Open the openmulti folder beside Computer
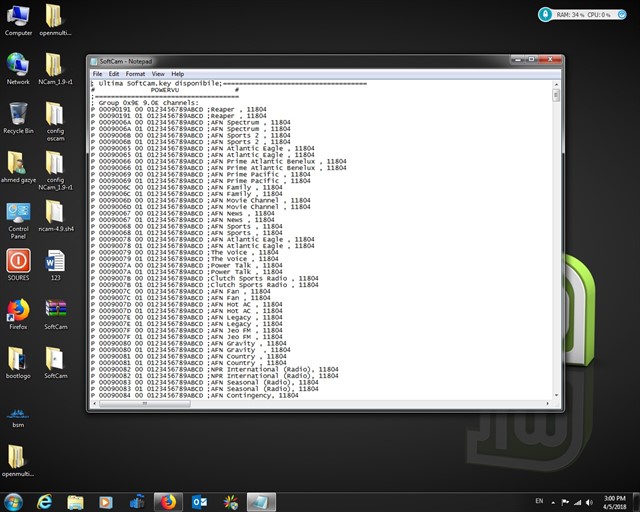Viewport: 640px width, 512px height. [55, 20]
